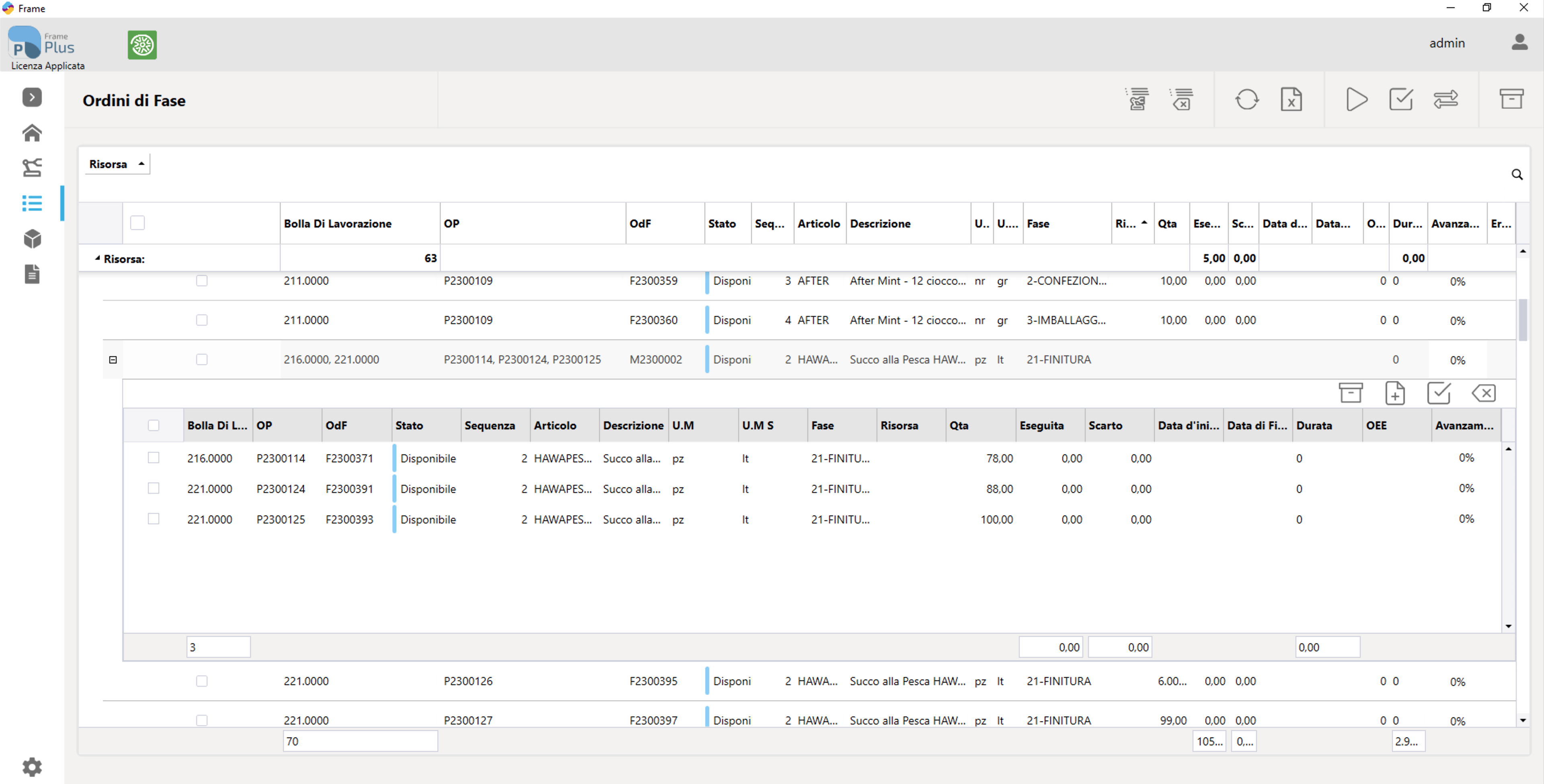This screenshot has height=784, width=1544.
Task: Check row with OdF F2300360
Action: (201, 320)
